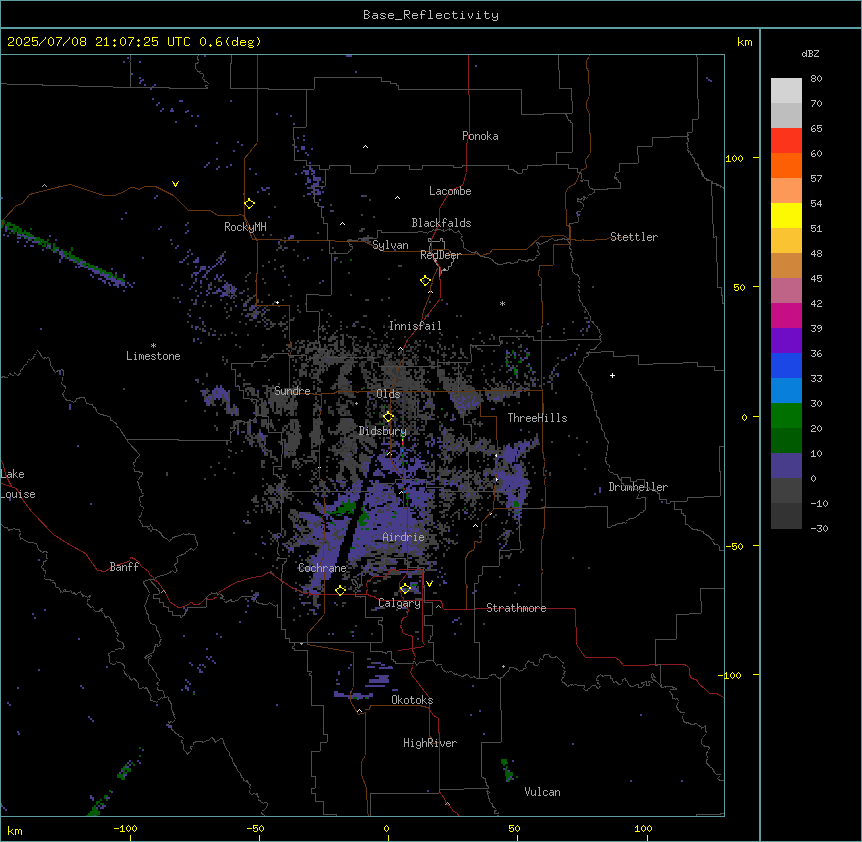
Task: Click the Limestone label on map
Action: [153, 356]
